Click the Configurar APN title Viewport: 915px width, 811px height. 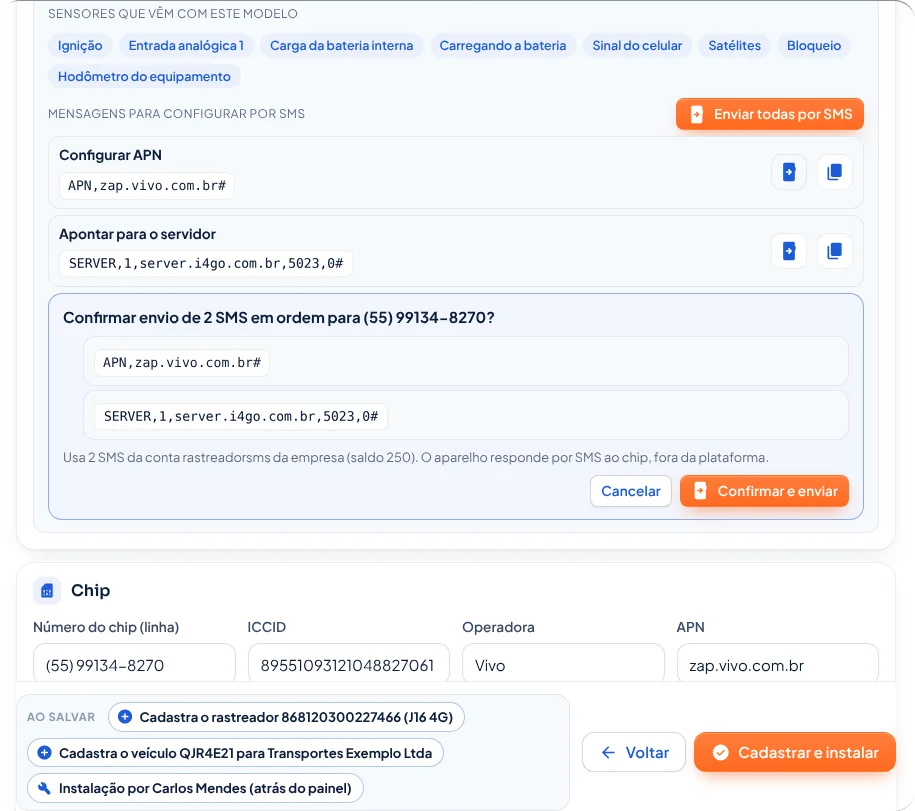click(110, 155)
